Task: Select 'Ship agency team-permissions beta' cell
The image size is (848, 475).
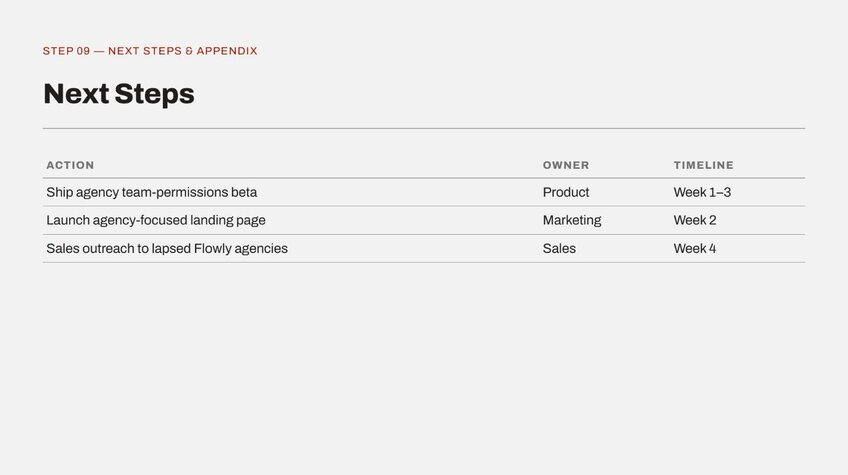Action: (151, 193)
